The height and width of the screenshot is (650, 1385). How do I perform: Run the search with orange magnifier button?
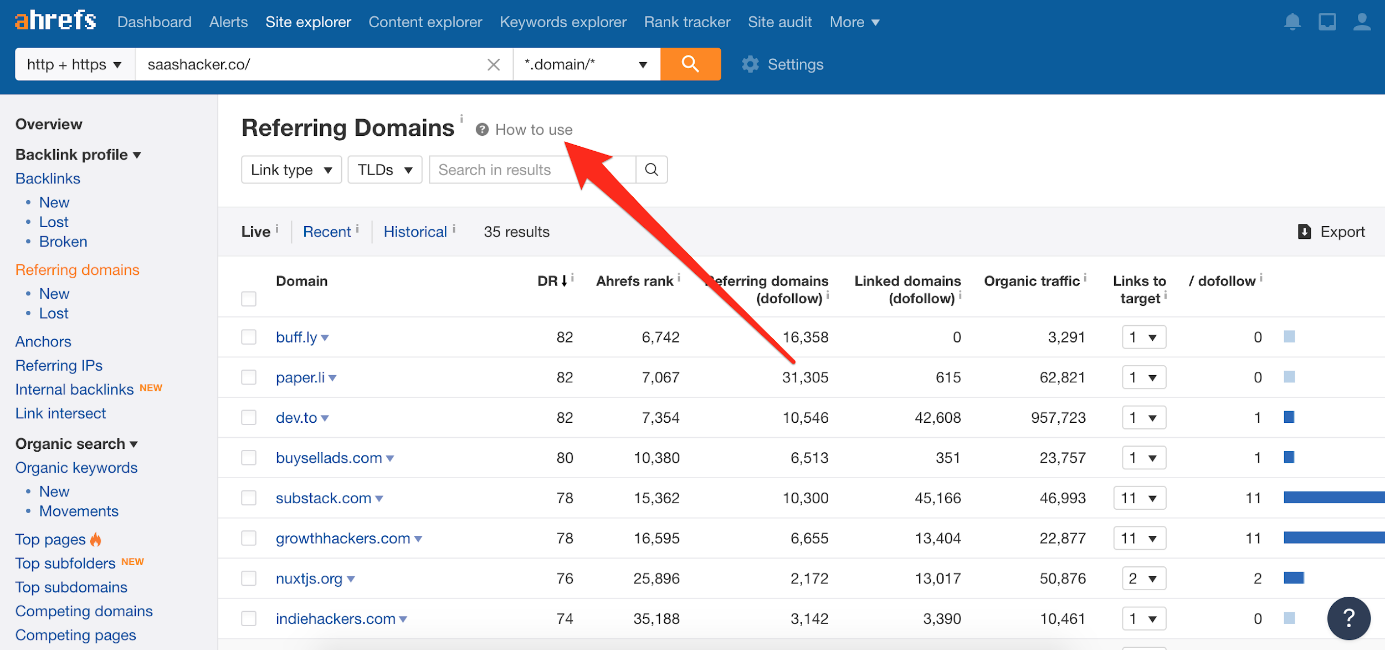click(690, 64)
